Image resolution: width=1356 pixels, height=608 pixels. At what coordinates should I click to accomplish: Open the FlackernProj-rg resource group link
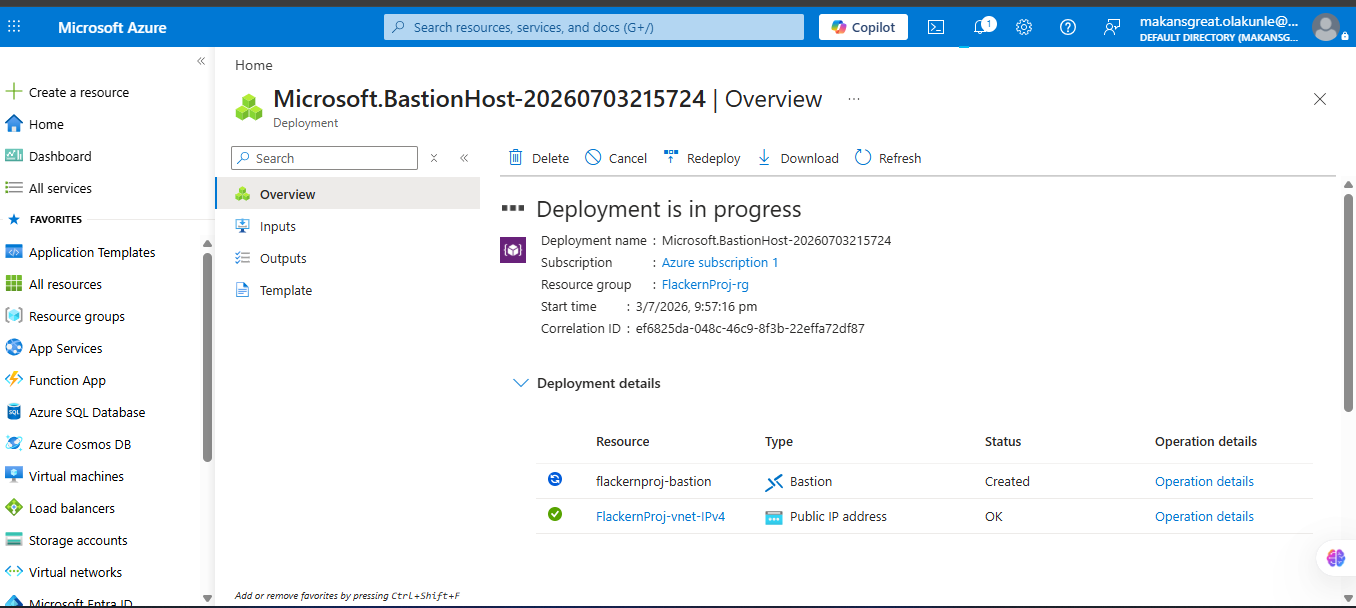click(705, 284)
